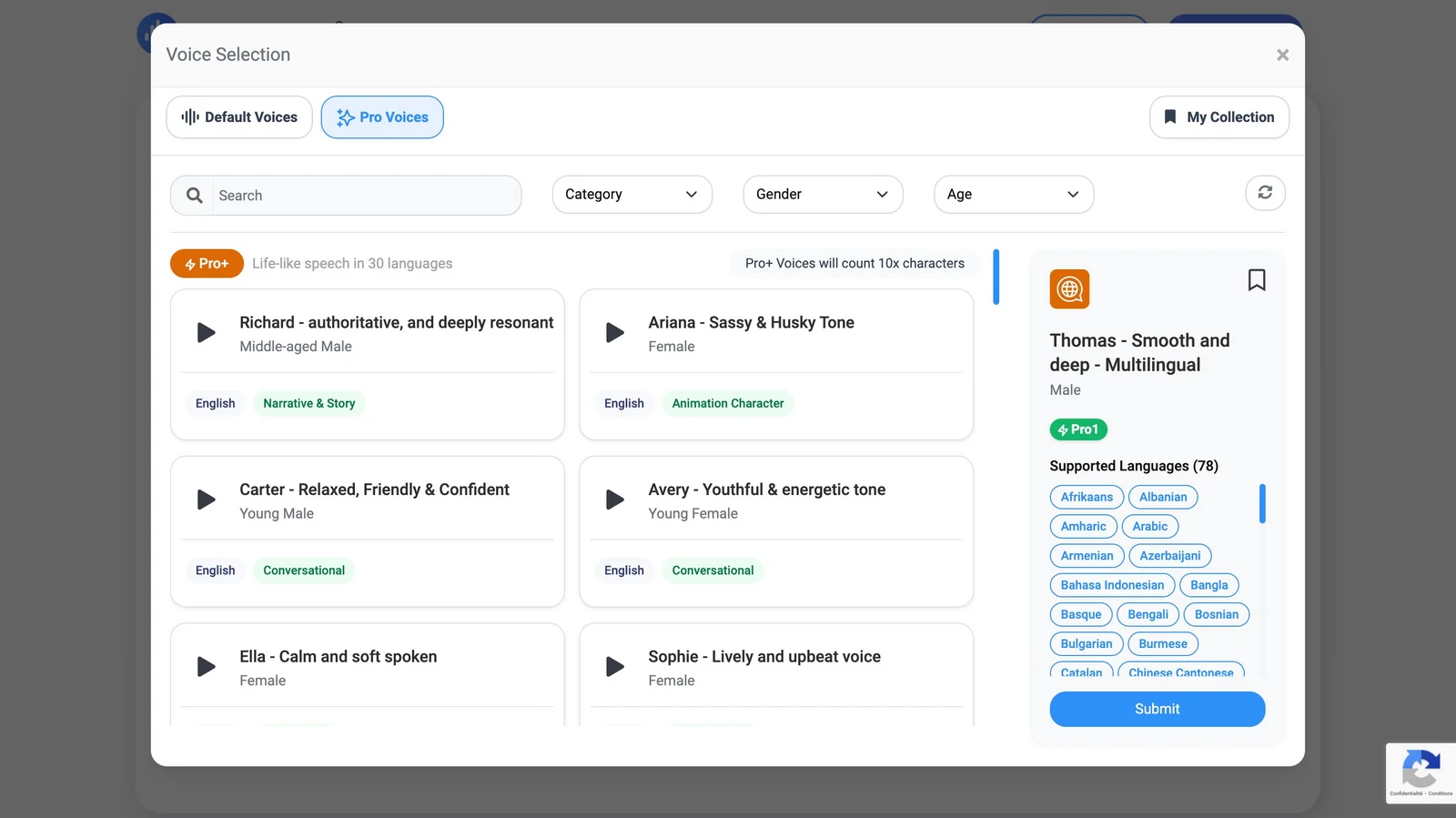
Task: Click Carter's Conversational tag
Action: pyautogui.click(x=304, y=571)
